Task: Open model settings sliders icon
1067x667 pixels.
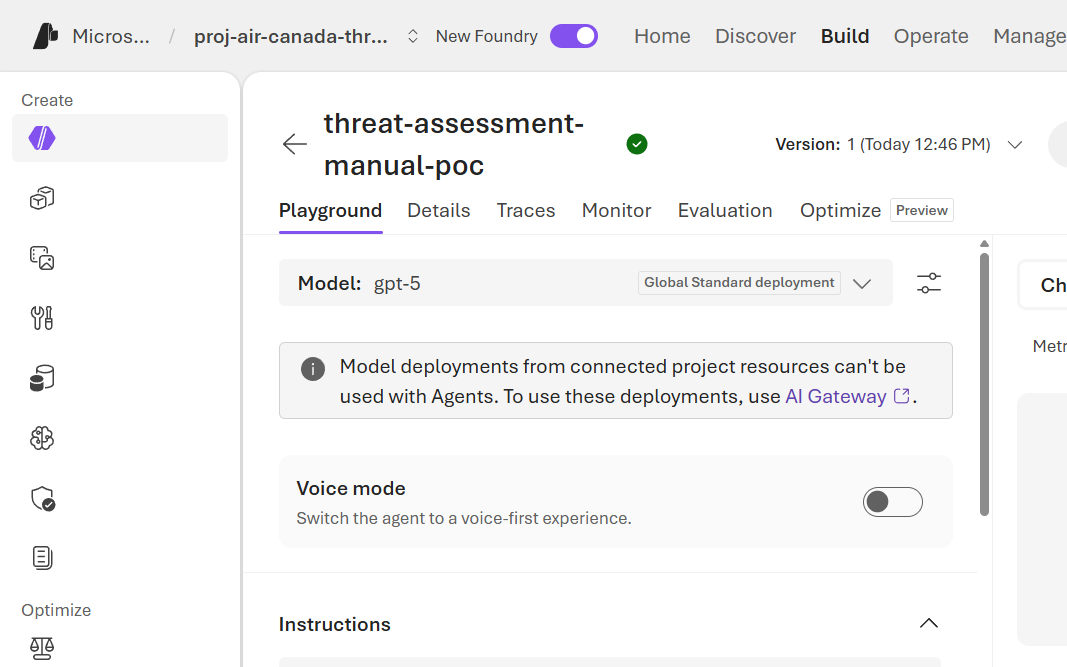Action: (929, 283)
